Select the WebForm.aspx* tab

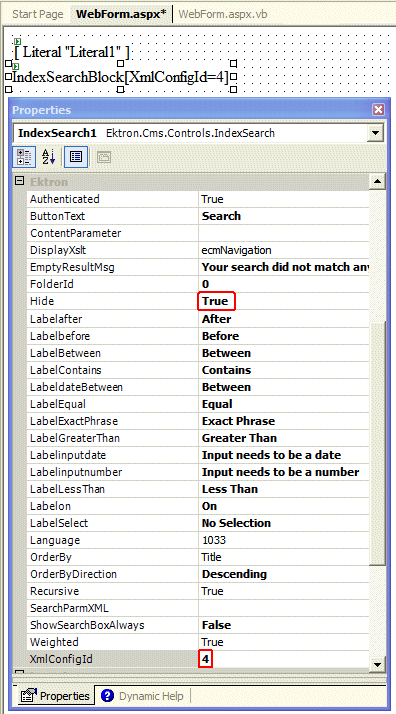click(x=121, y=14)
